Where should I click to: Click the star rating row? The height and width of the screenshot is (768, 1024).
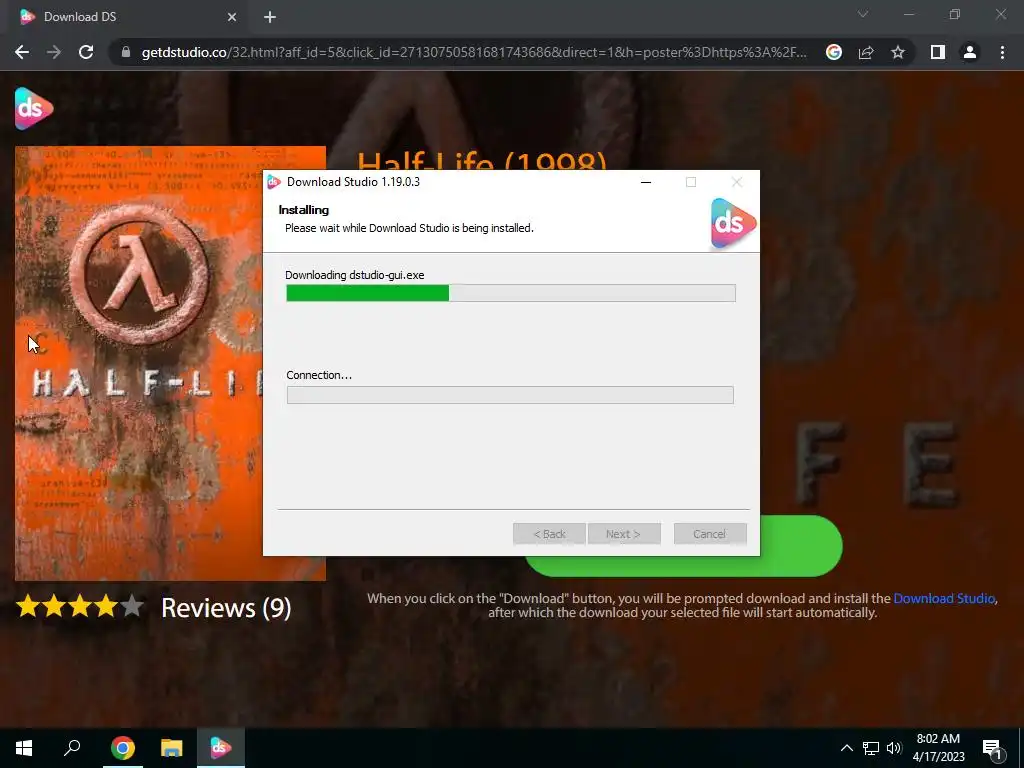pyautogui.click(x=80, y=607)
